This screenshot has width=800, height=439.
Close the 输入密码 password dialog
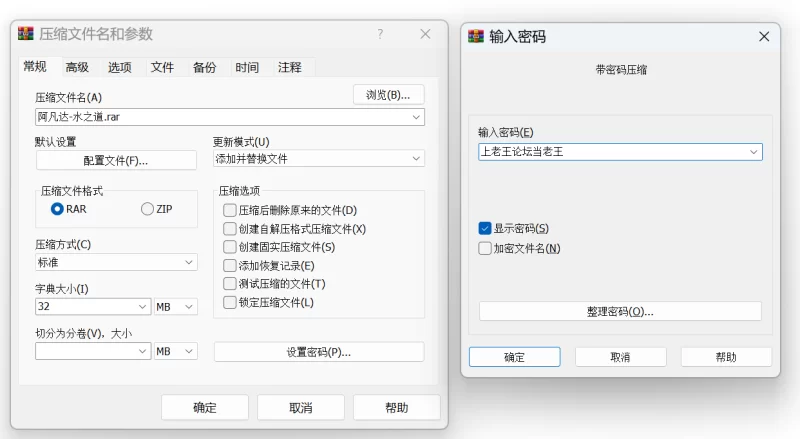tap(764, 37)
